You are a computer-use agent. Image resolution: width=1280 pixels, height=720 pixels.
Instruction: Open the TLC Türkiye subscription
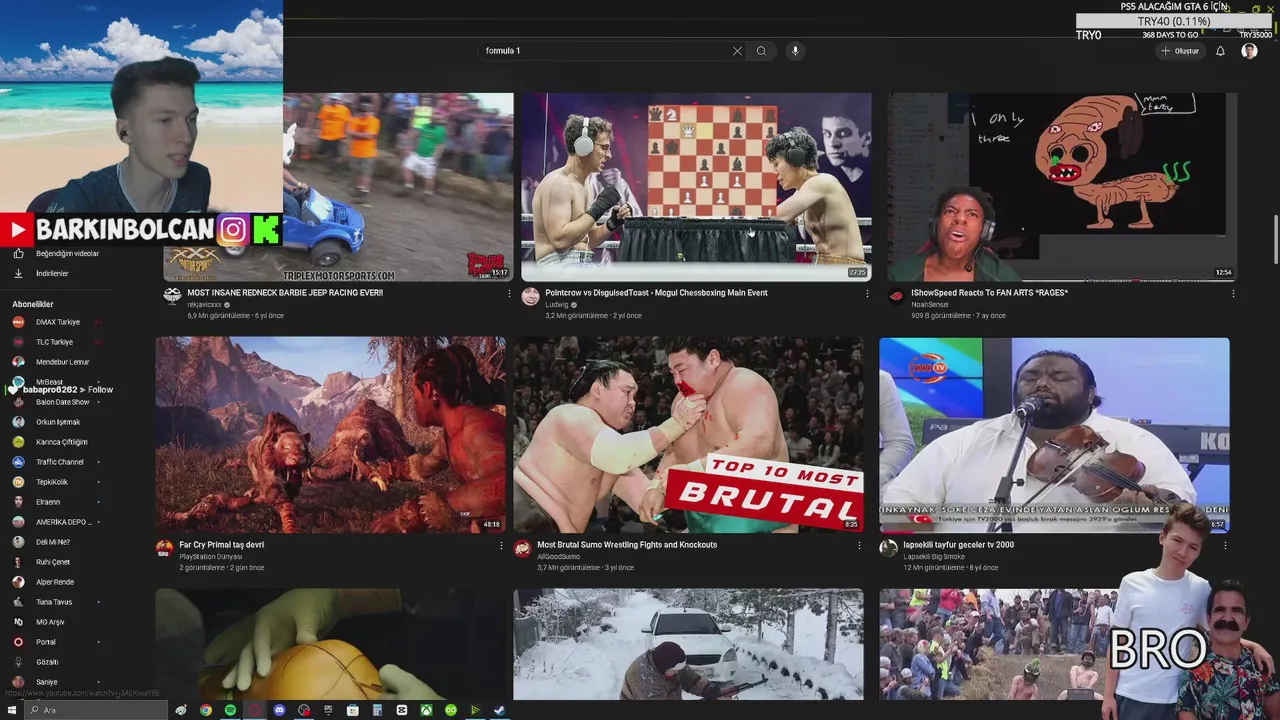(x=54, y=342)
